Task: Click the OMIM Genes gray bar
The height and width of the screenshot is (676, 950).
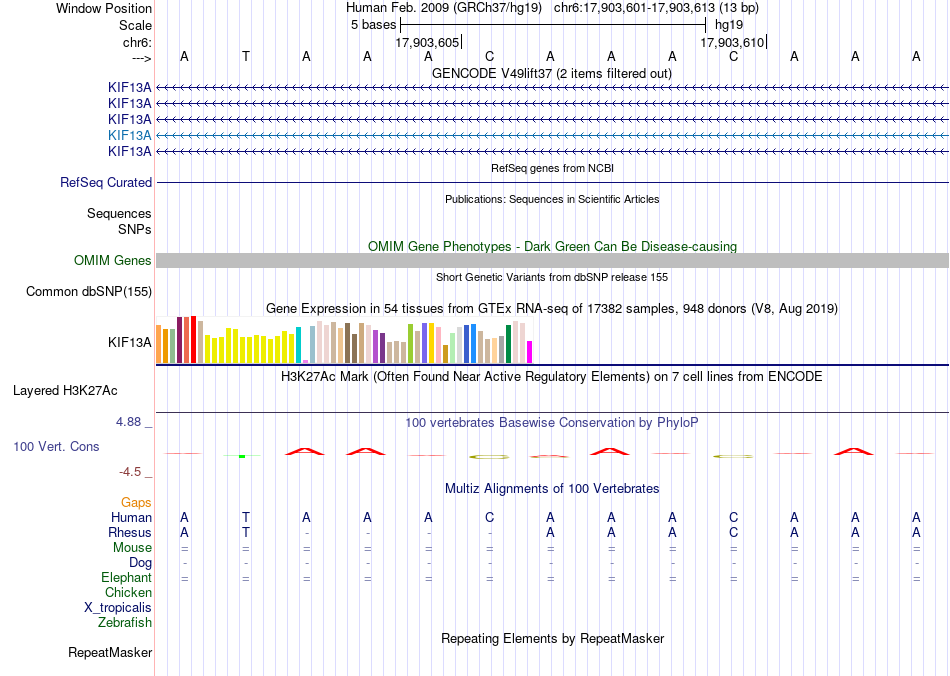Action: tap(552, 260)
